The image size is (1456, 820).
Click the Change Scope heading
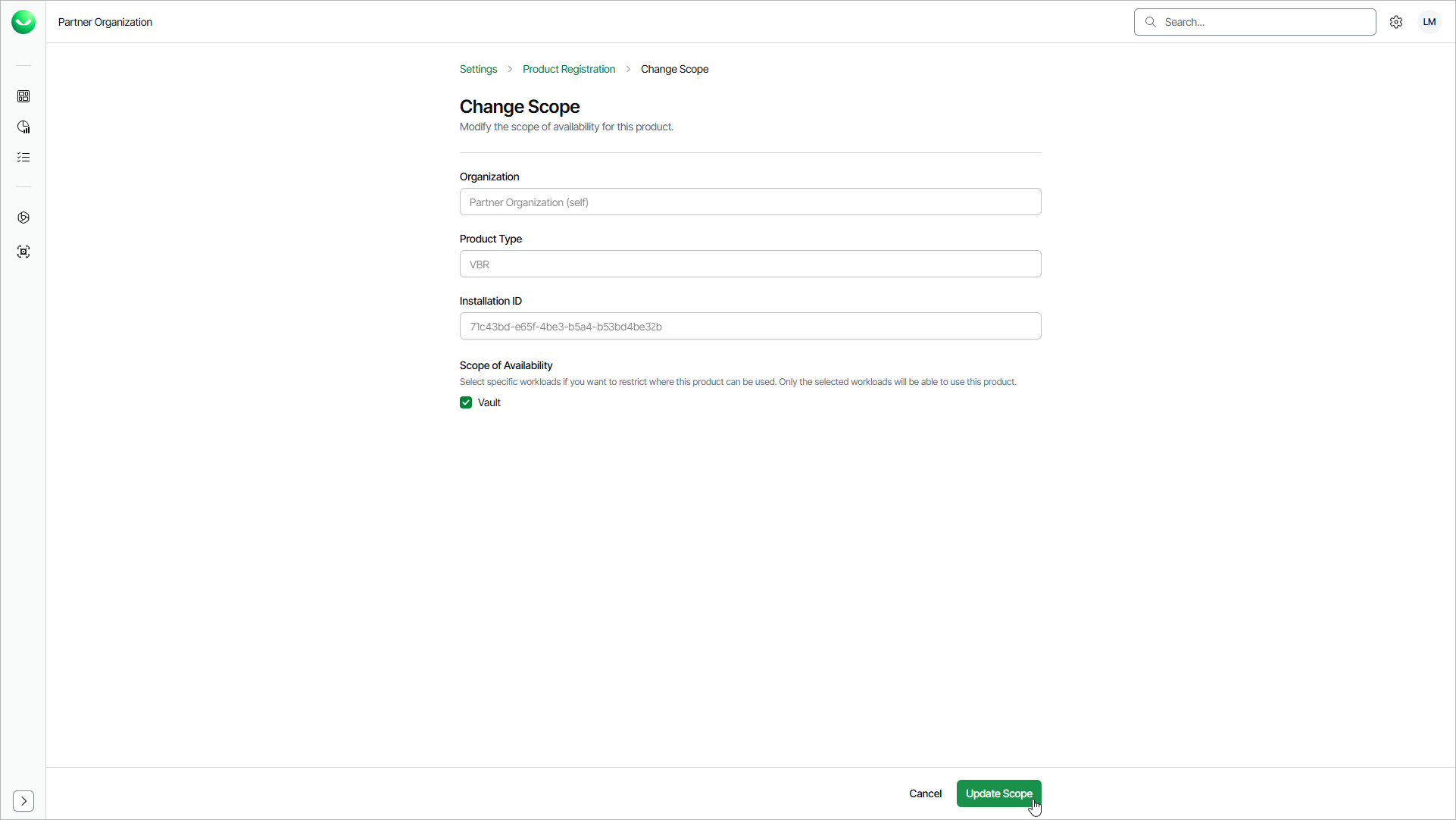[520, 107]
